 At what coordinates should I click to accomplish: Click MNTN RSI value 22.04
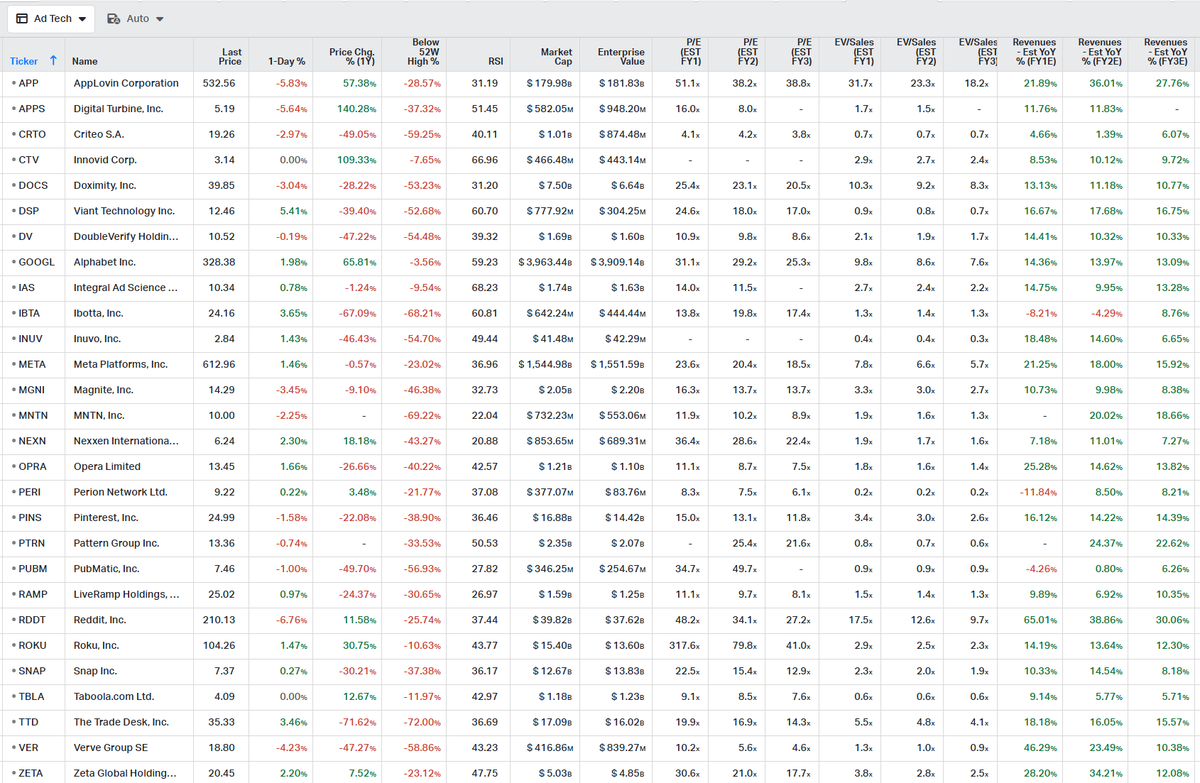click(x=484, y=415)
